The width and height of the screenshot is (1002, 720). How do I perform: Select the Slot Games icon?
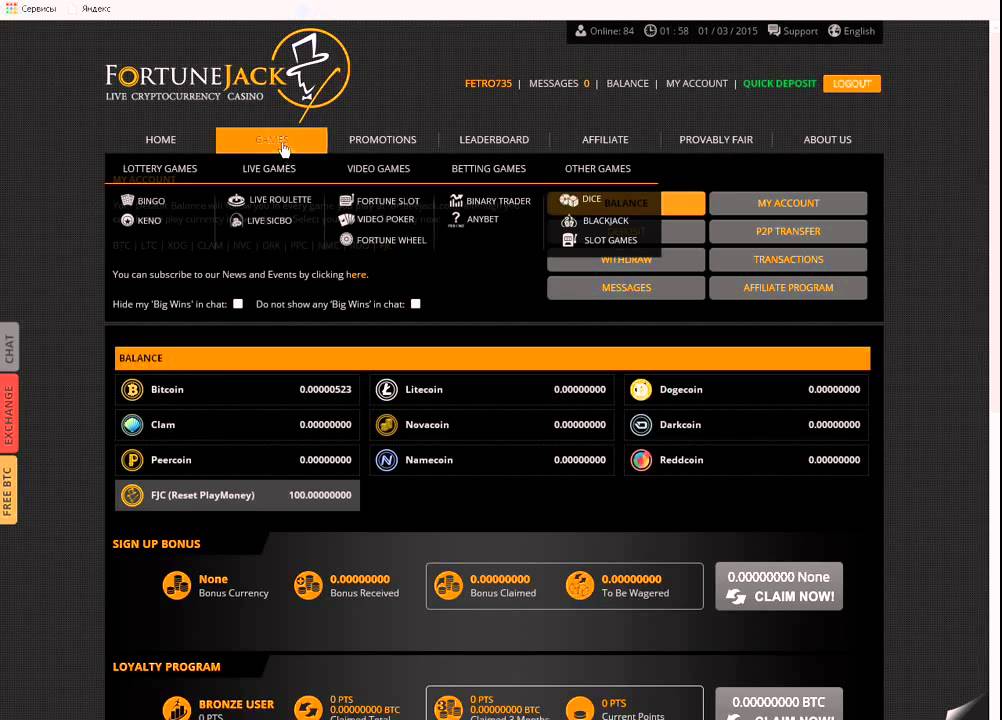click(x=569, y=240)
